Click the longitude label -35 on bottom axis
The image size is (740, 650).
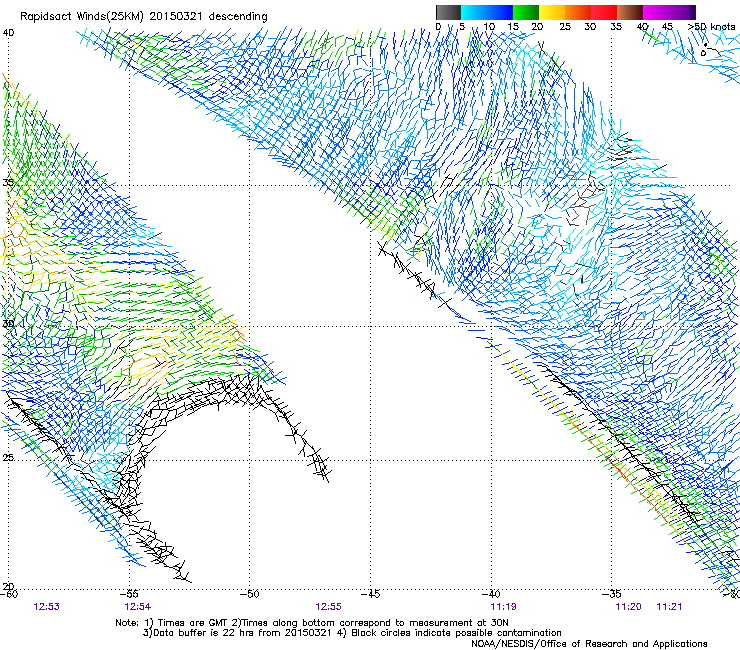tap(612, 594)
